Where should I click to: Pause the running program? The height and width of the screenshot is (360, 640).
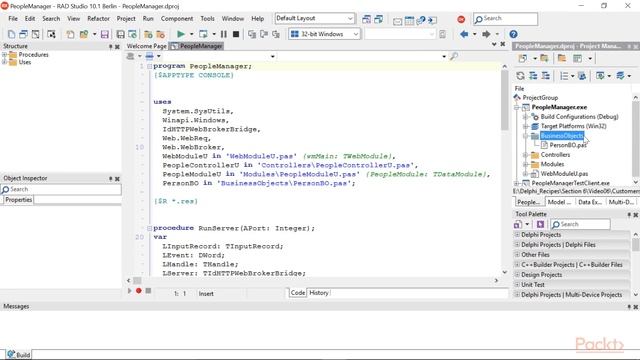tap(224, 34)
